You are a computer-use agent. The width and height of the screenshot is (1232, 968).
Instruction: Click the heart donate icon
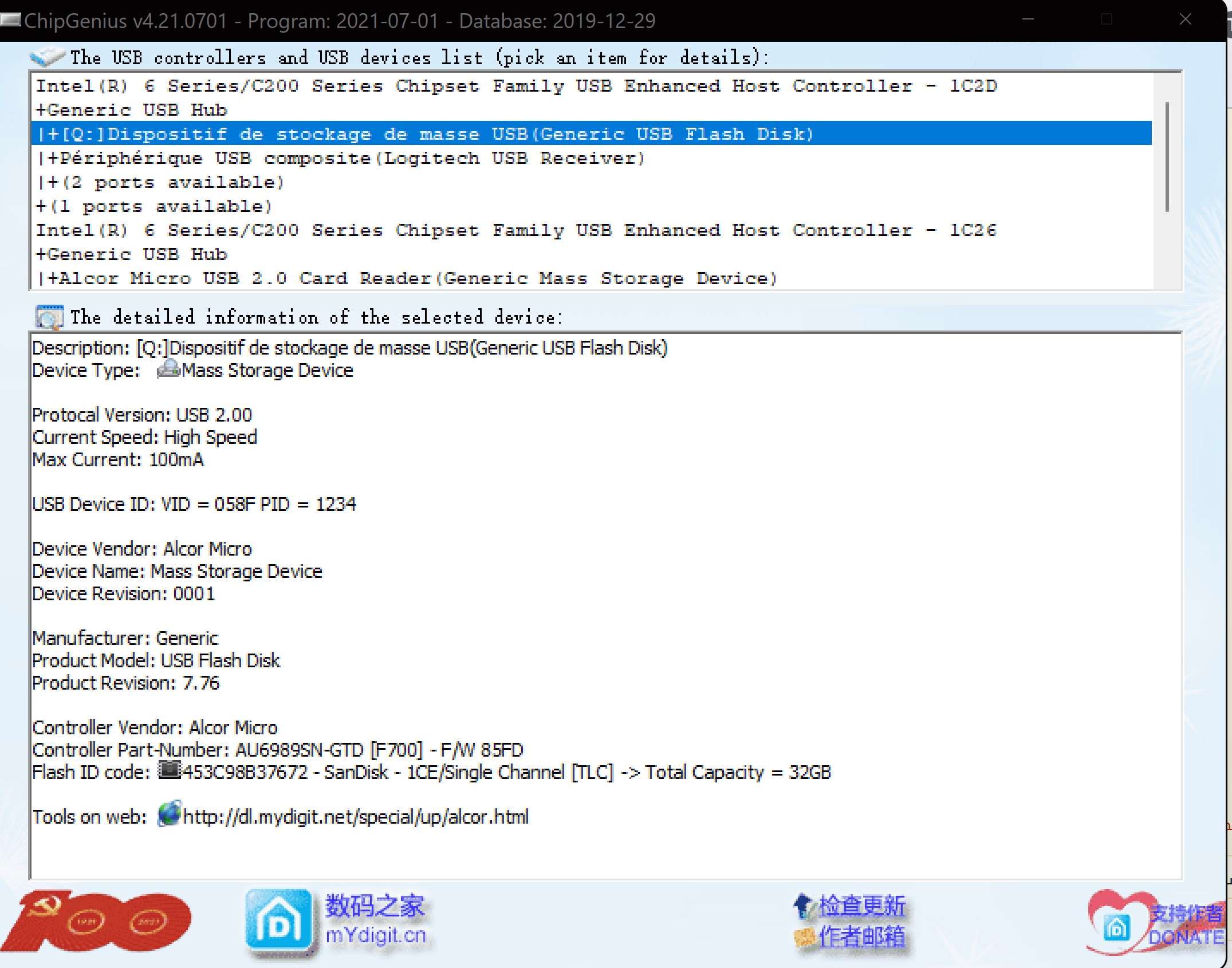[1117, 922]
